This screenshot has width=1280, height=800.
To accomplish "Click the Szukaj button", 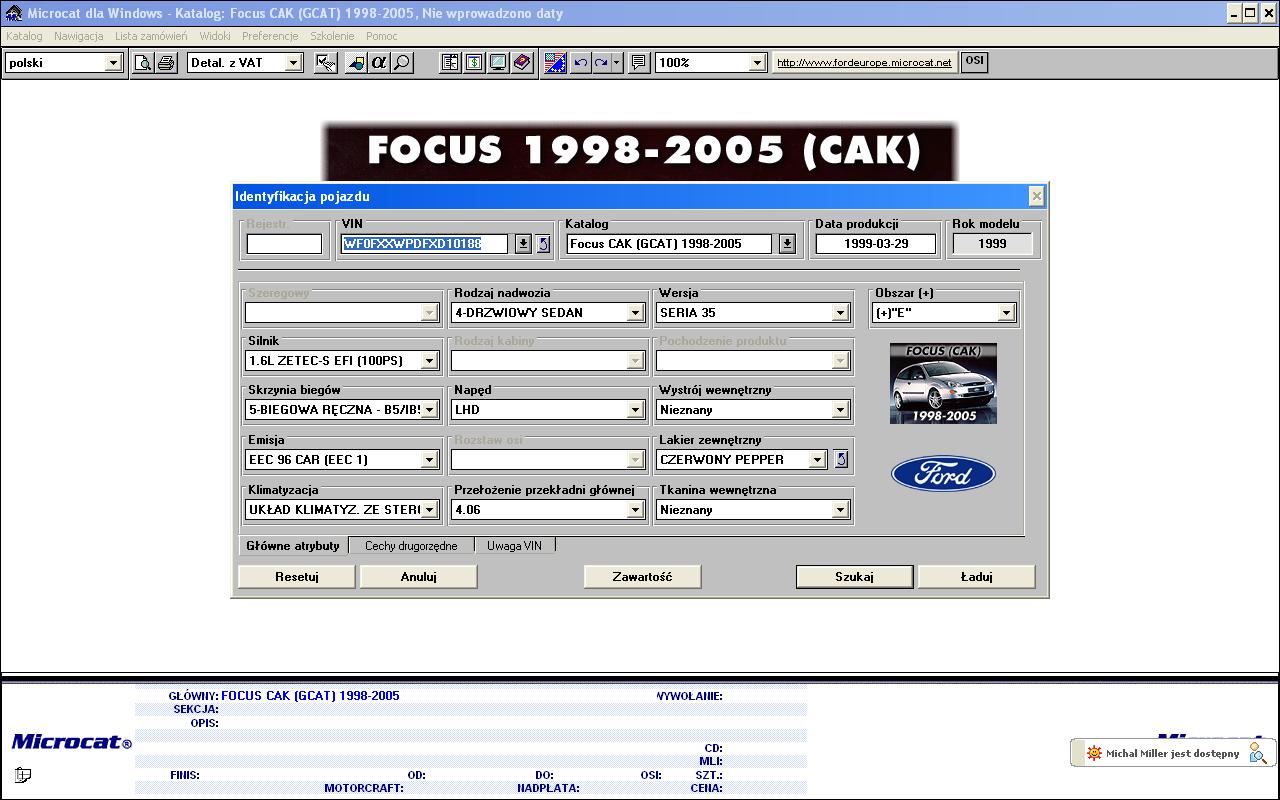I will point(854,577).
